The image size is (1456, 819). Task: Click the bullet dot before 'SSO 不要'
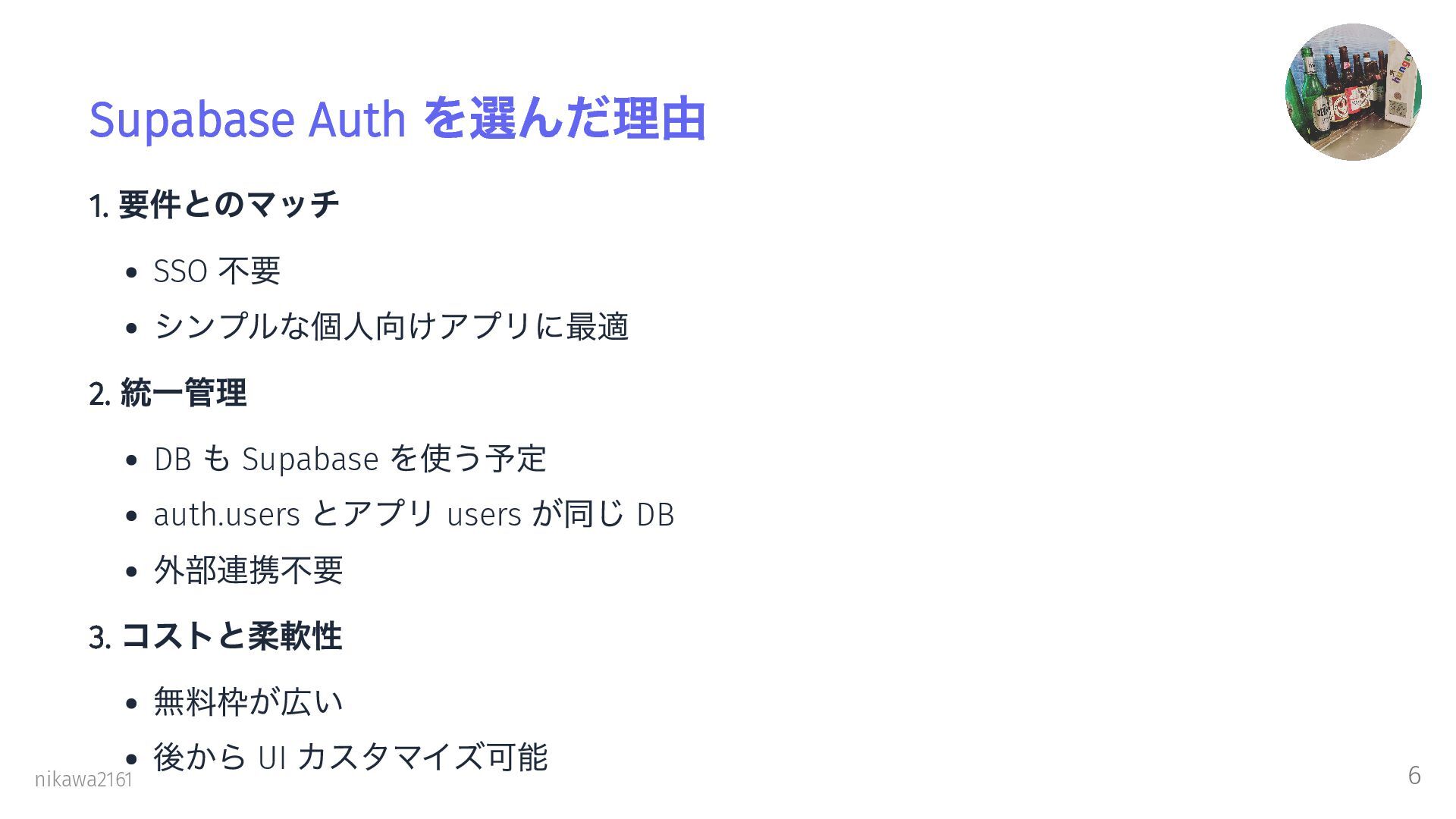[132, 272]
